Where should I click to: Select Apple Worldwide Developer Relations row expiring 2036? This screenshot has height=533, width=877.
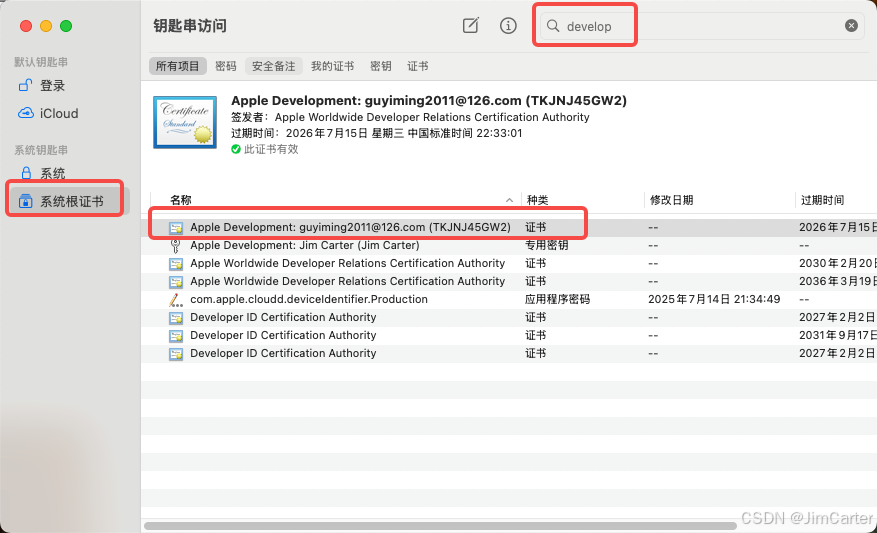[509, 281]
